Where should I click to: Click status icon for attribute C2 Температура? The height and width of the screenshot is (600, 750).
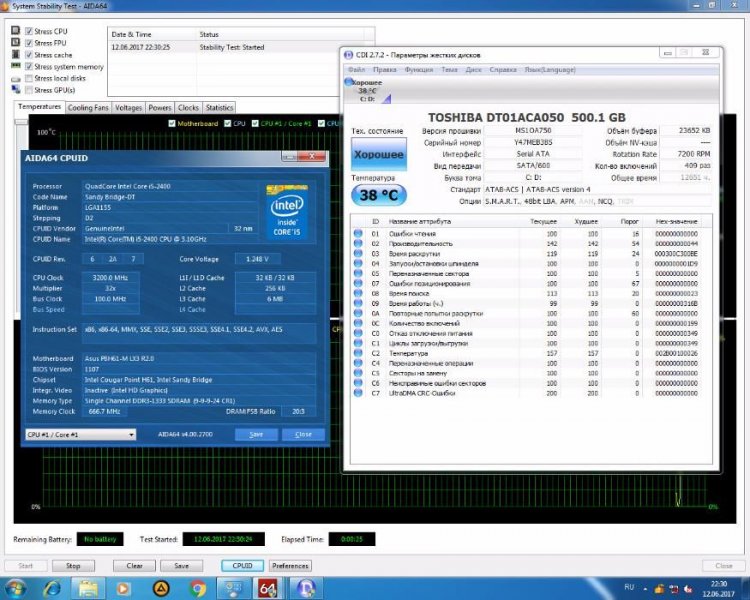point(358,353)
